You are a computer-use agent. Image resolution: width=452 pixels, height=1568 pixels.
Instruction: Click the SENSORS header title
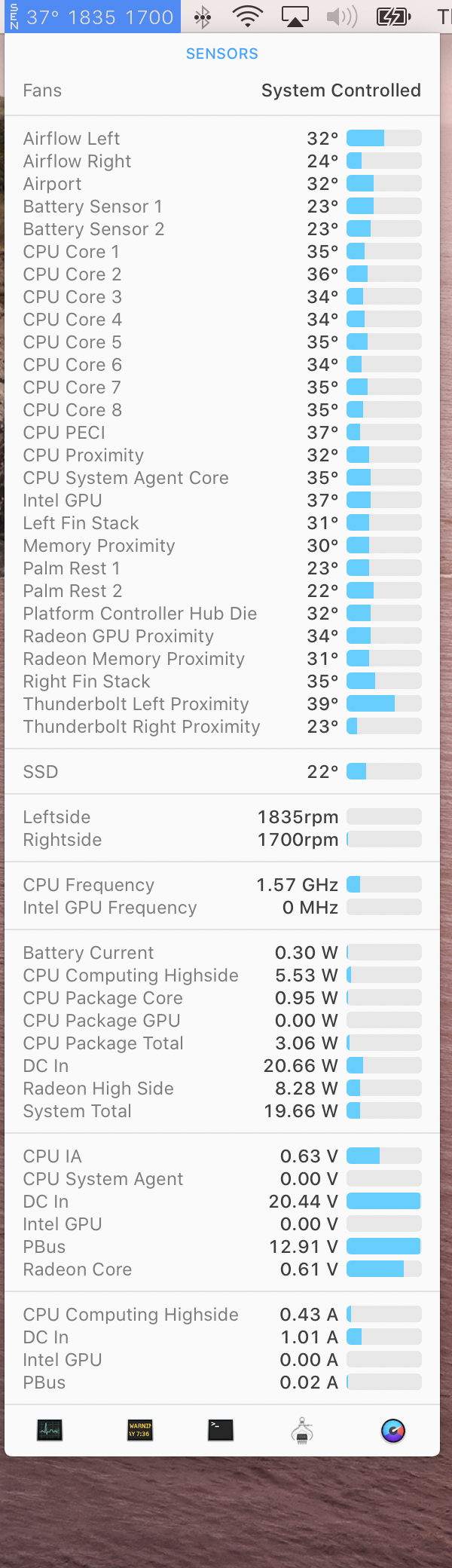pos(221,54)
